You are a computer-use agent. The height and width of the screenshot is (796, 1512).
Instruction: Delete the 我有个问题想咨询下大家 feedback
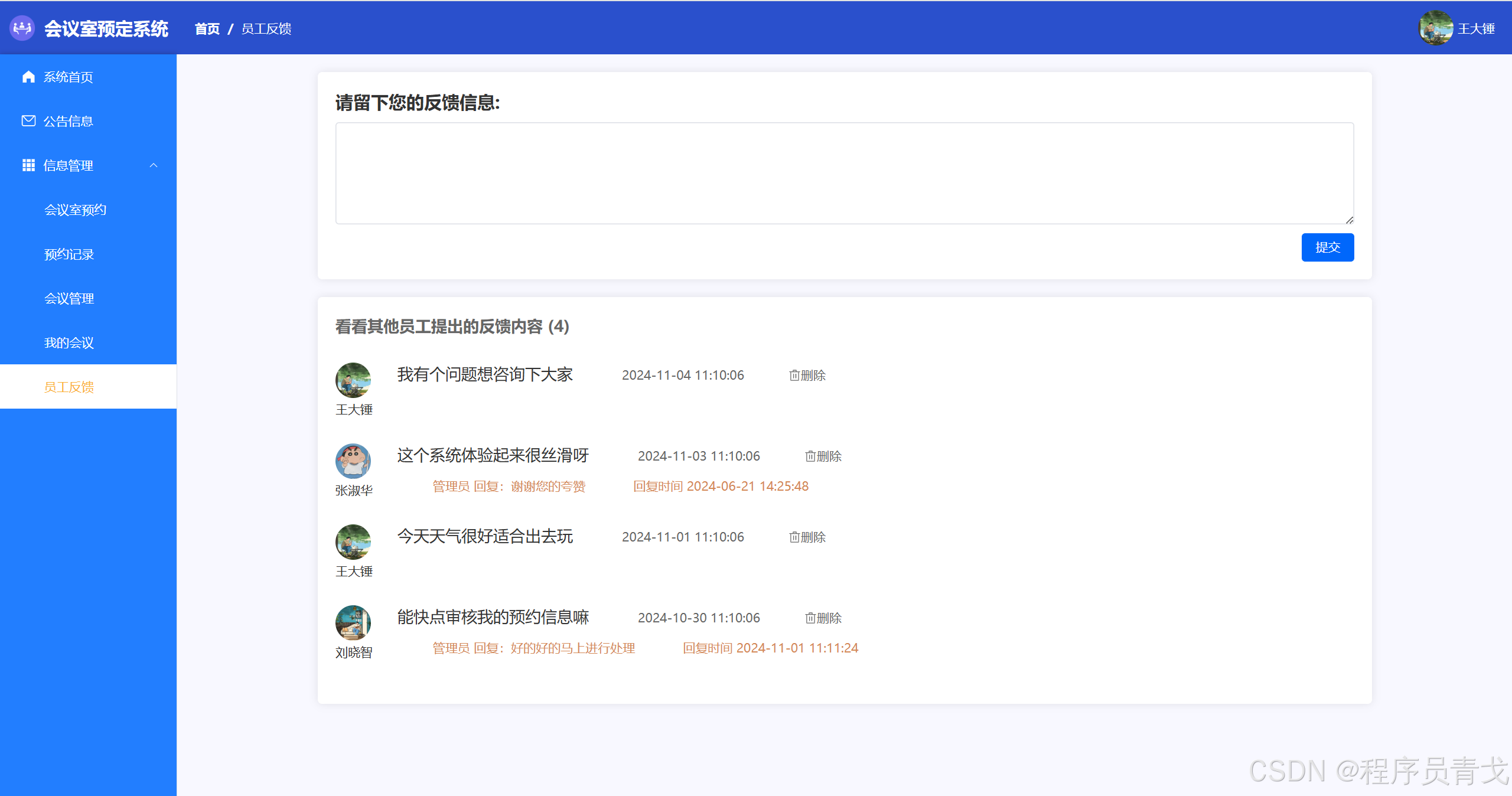(807, 376)
